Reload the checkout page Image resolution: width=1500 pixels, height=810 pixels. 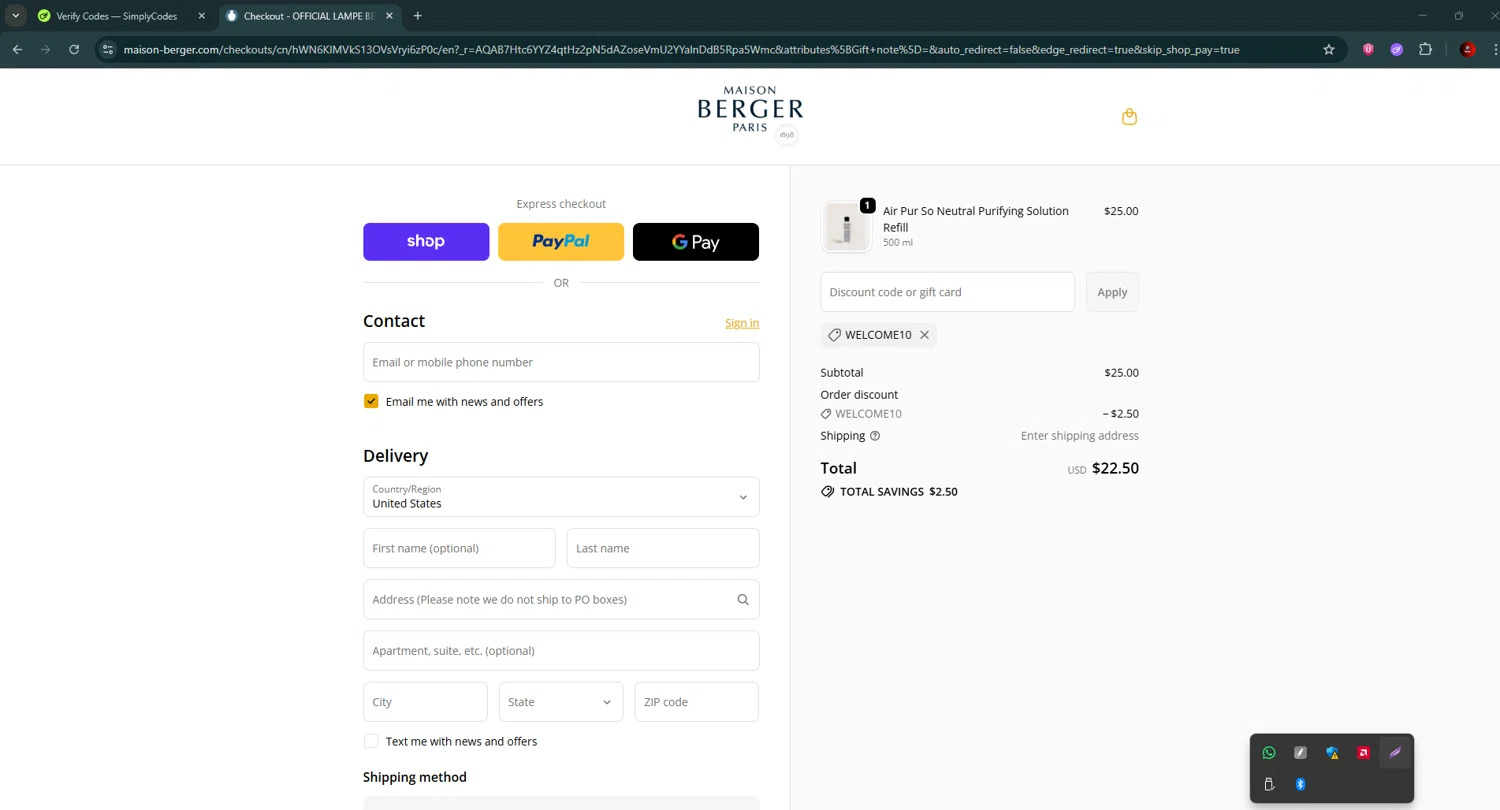click(74, 49)
